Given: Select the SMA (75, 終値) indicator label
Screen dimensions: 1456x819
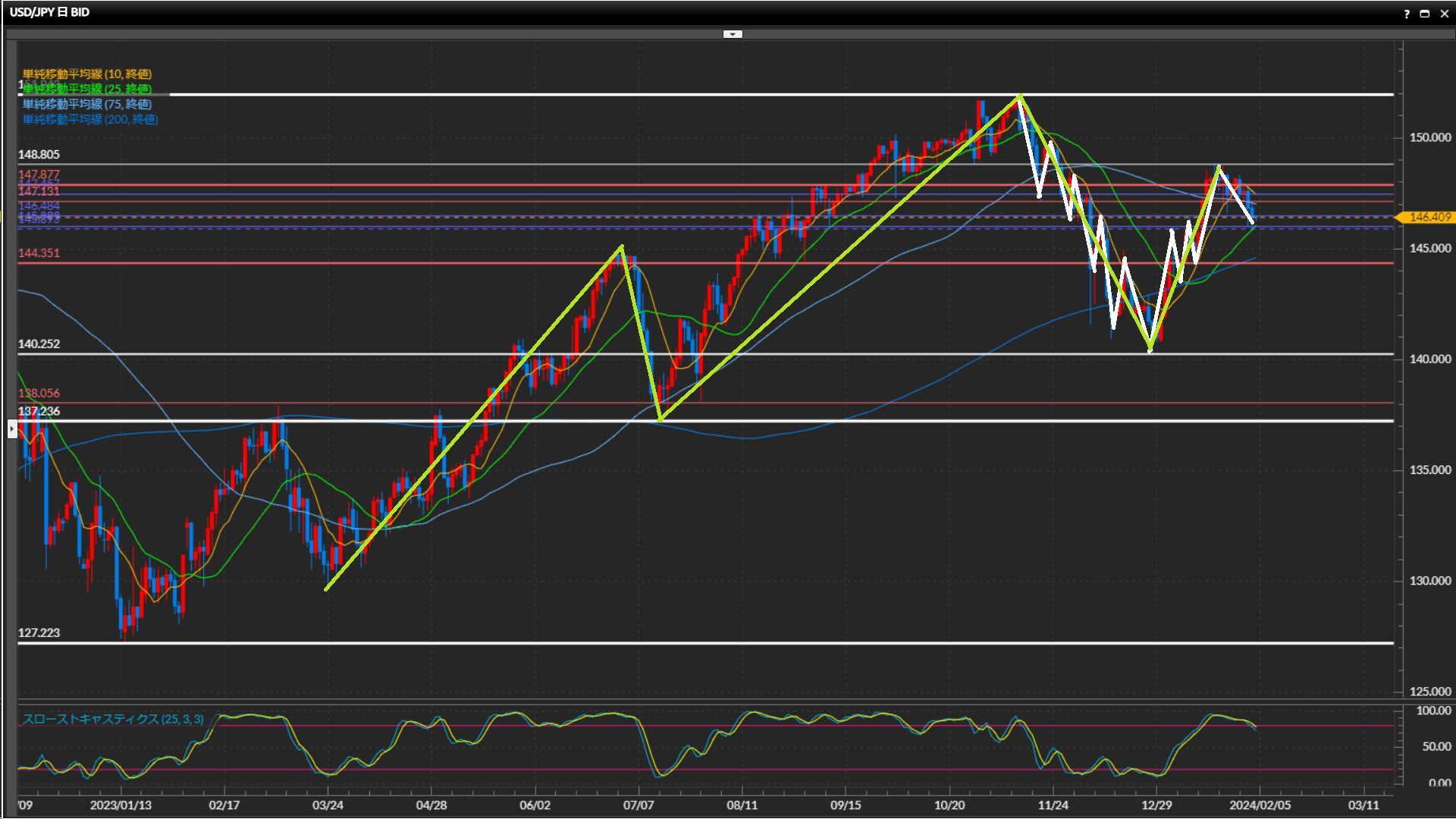Looking at the screenshot, I should 86,104.
